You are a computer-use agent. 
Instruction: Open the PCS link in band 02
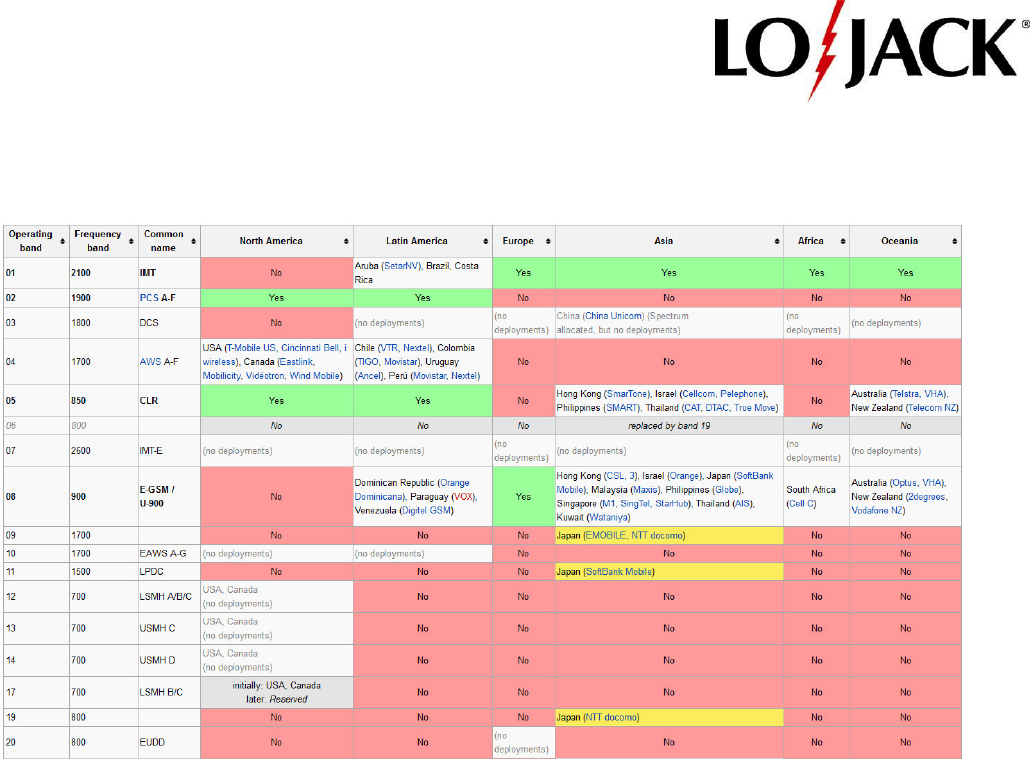click(149, 298)
